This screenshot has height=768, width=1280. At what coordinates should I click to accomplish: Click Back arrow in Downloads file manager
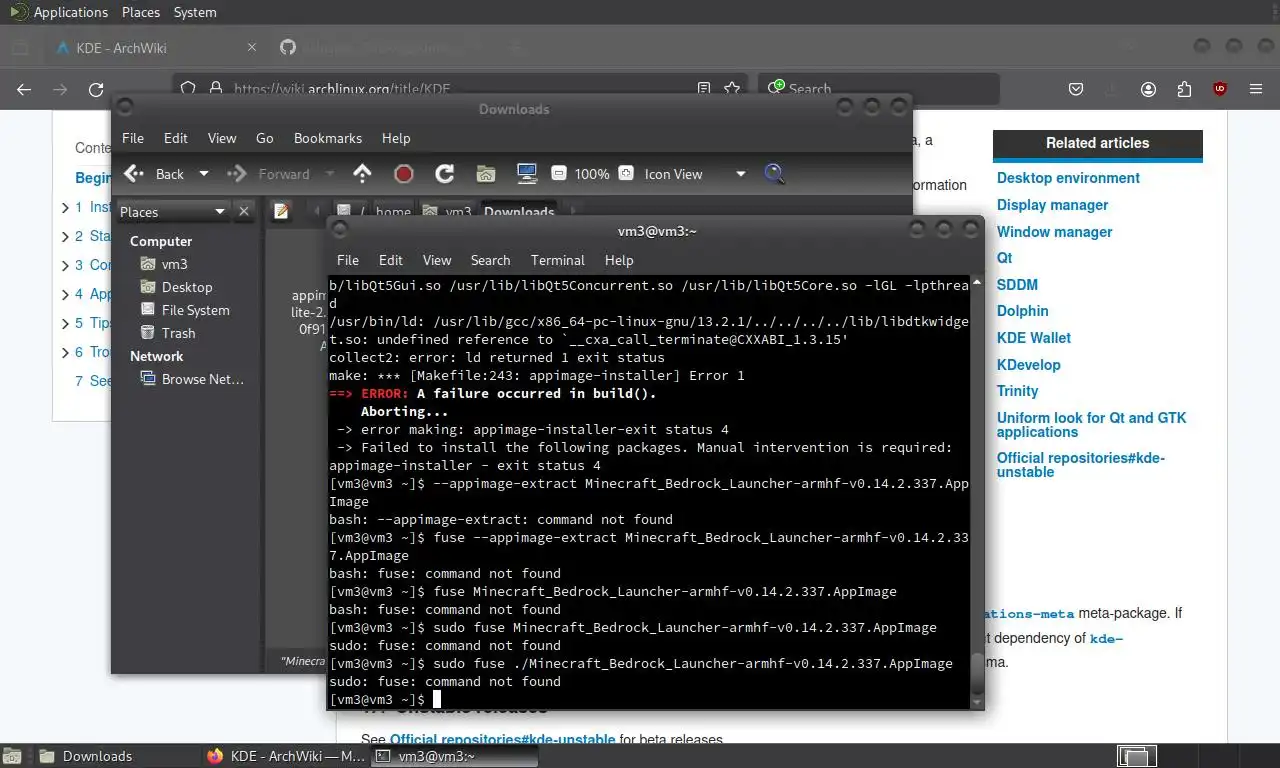pos(154,174)
